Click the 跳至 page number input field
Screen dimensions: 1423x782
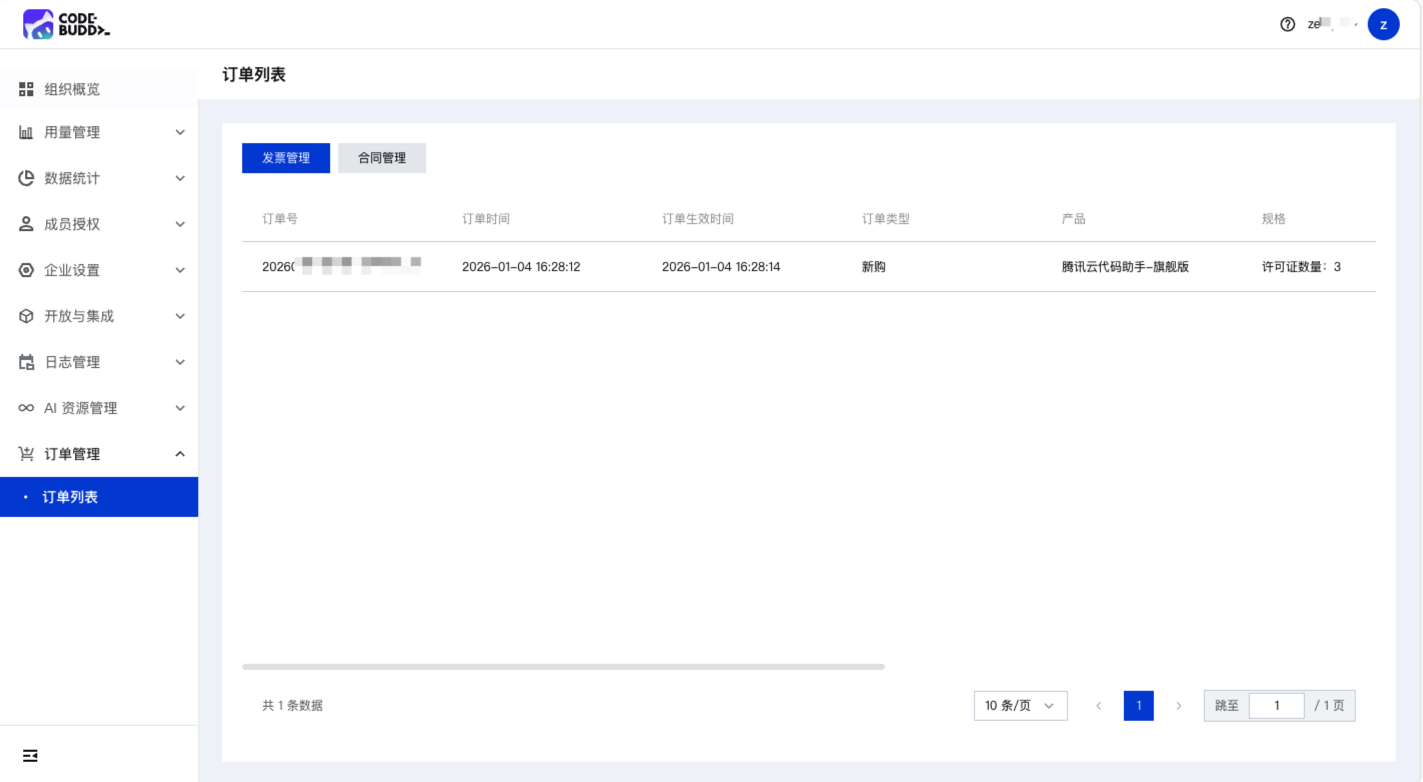(x=1276, y=706)
